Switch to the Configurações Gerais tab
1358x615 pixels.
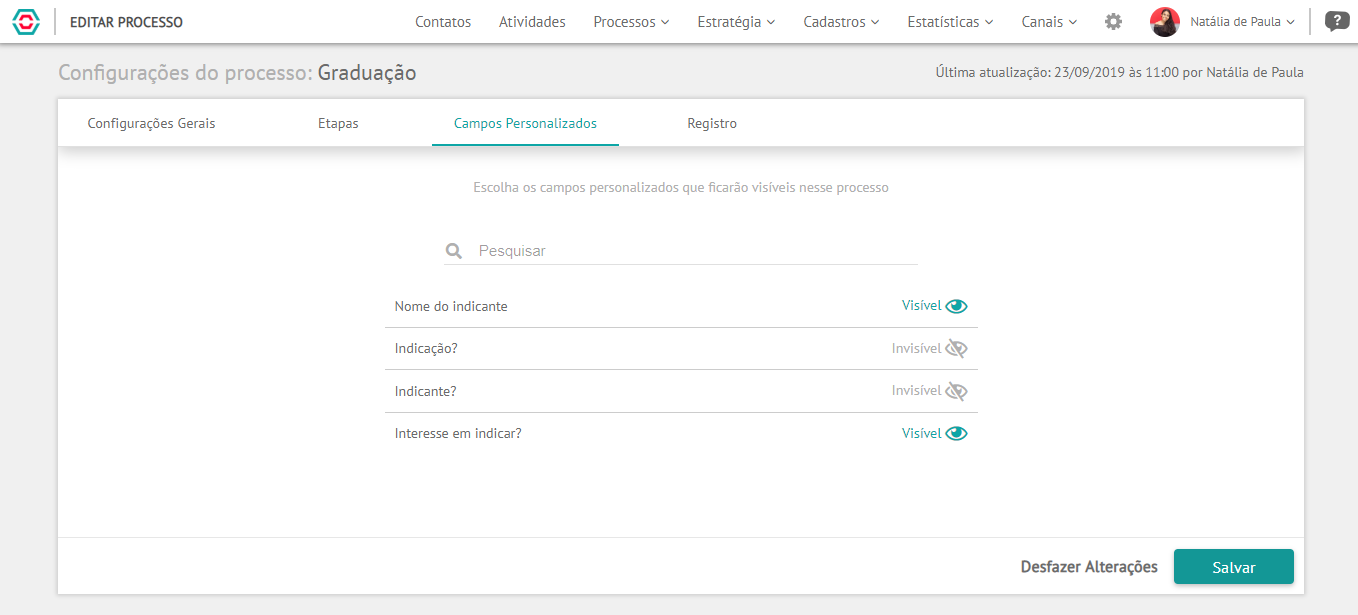tap(151, 123)
